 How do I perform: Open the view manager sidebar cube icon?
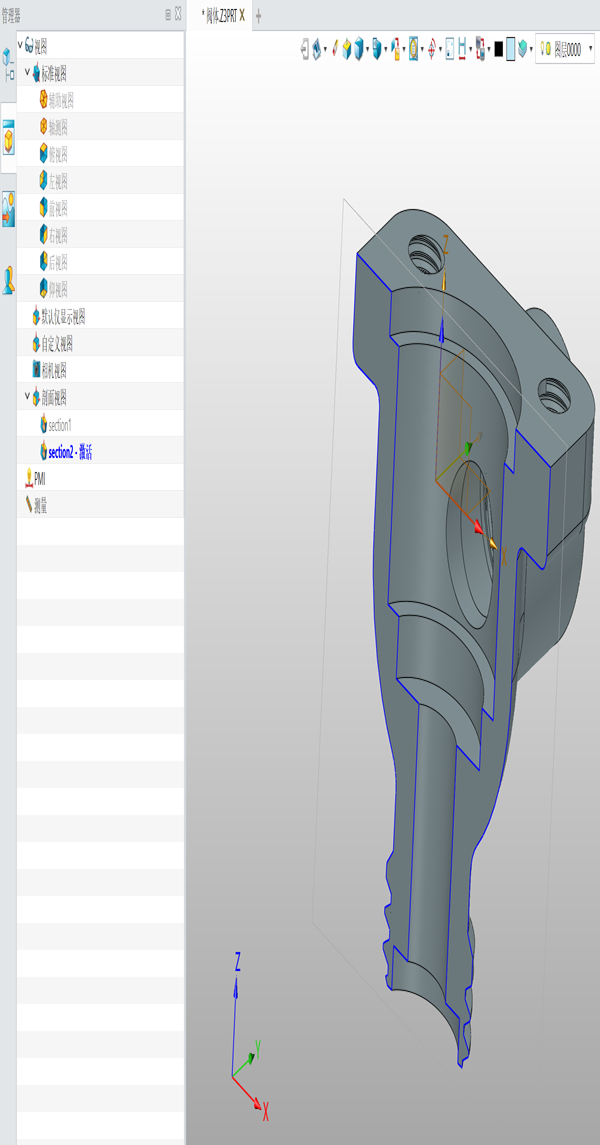click(x=8, y=137)
